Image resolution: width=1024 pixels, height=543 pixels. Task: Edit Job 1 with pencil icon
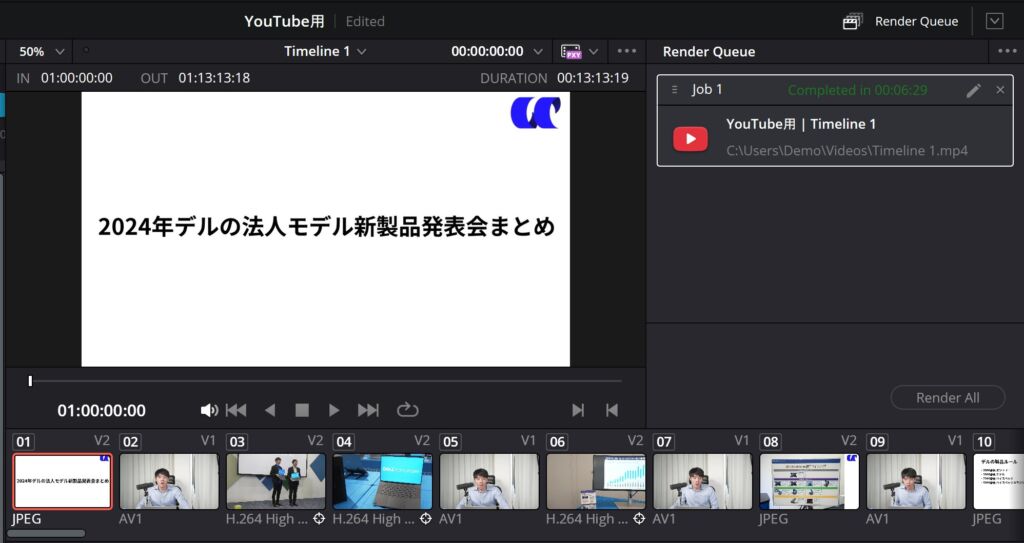pyautogui.click(x=973, y=90)
